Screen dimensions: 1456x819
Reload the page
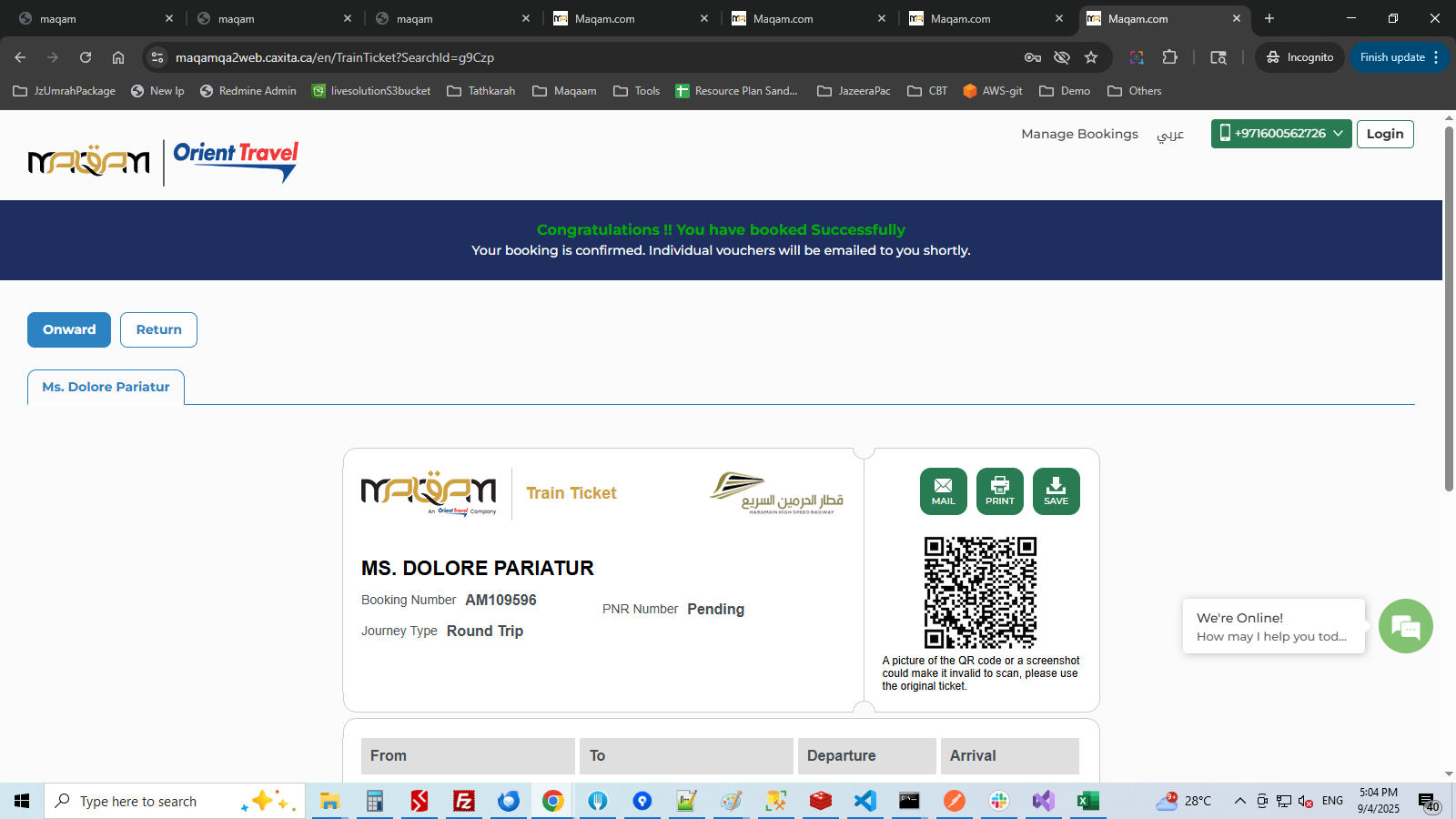(x=86, y=57)
